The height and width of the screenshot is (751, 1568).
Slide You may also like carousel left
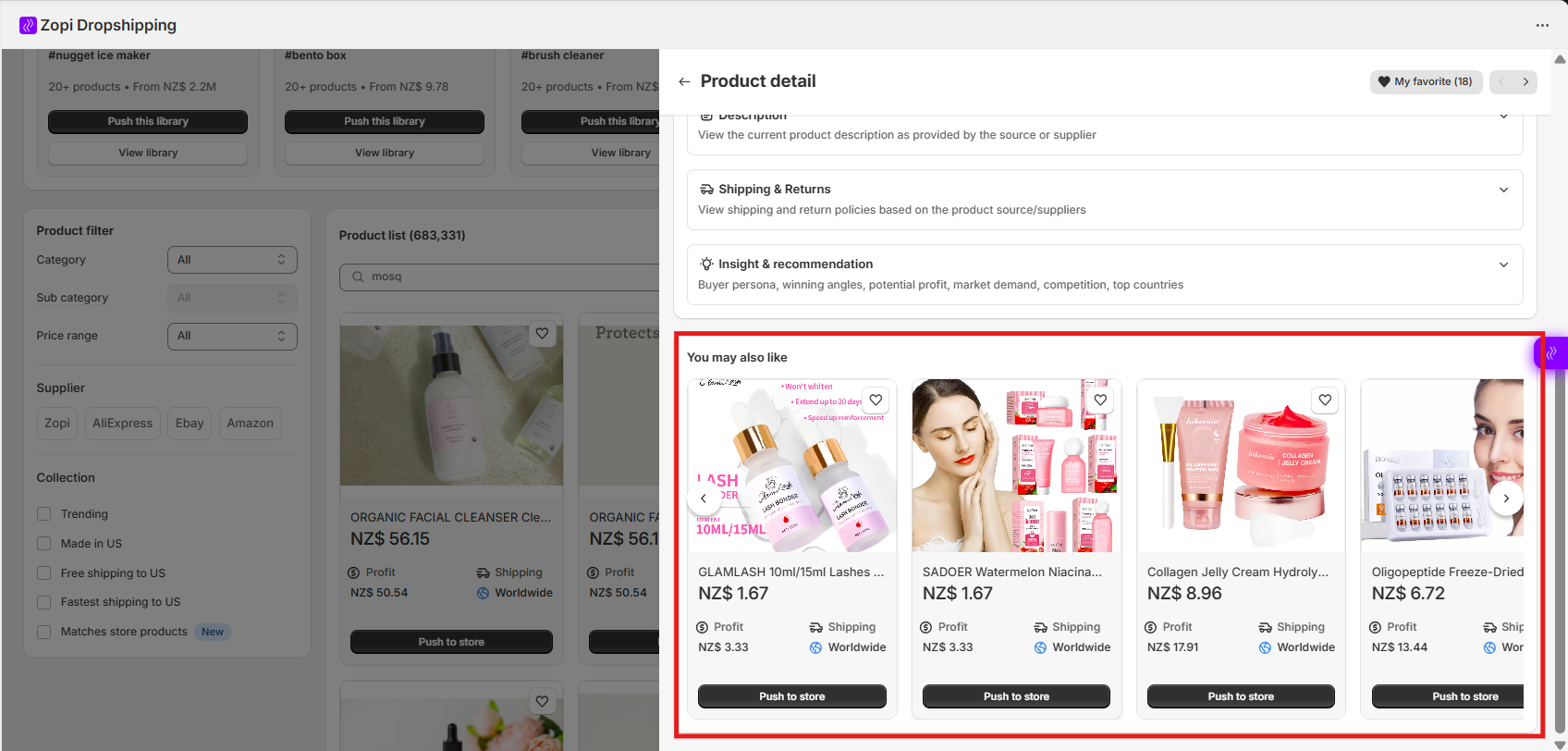[x=704, y=499]
